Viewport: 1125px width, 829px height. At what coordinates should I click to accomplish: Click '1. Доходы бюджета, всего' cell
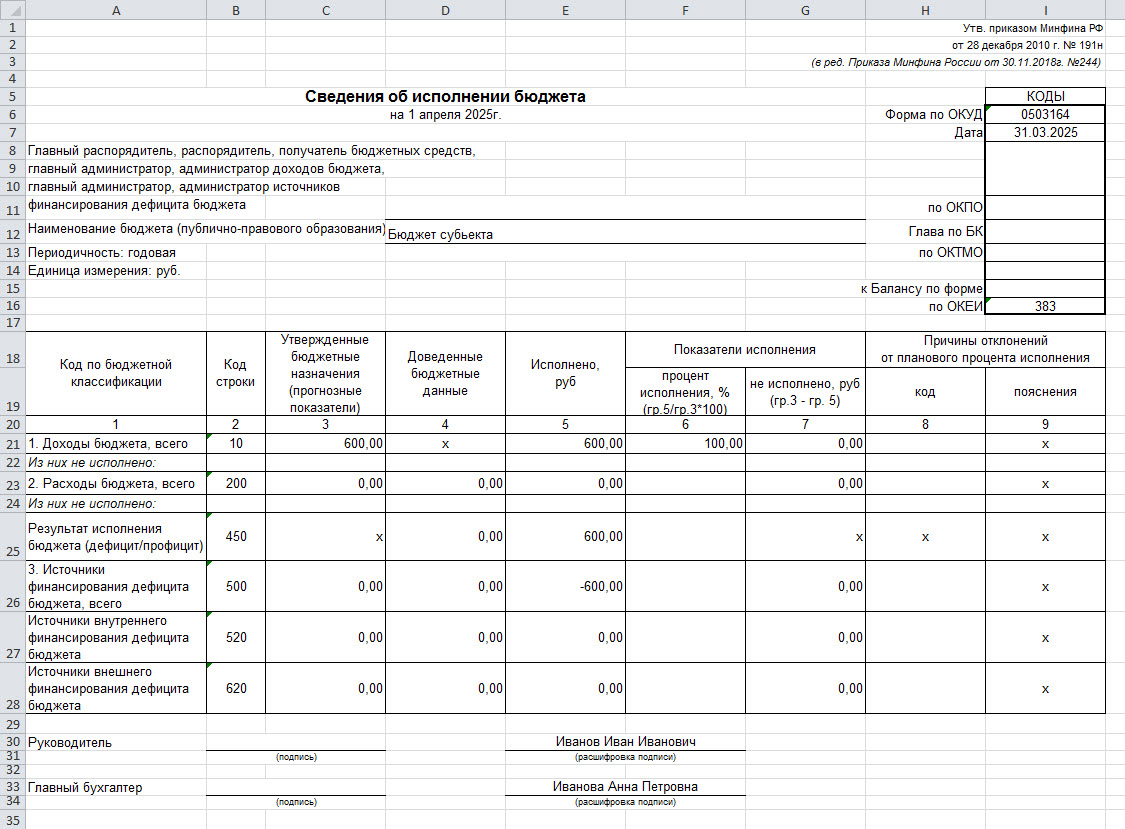(x=116, y=444)
